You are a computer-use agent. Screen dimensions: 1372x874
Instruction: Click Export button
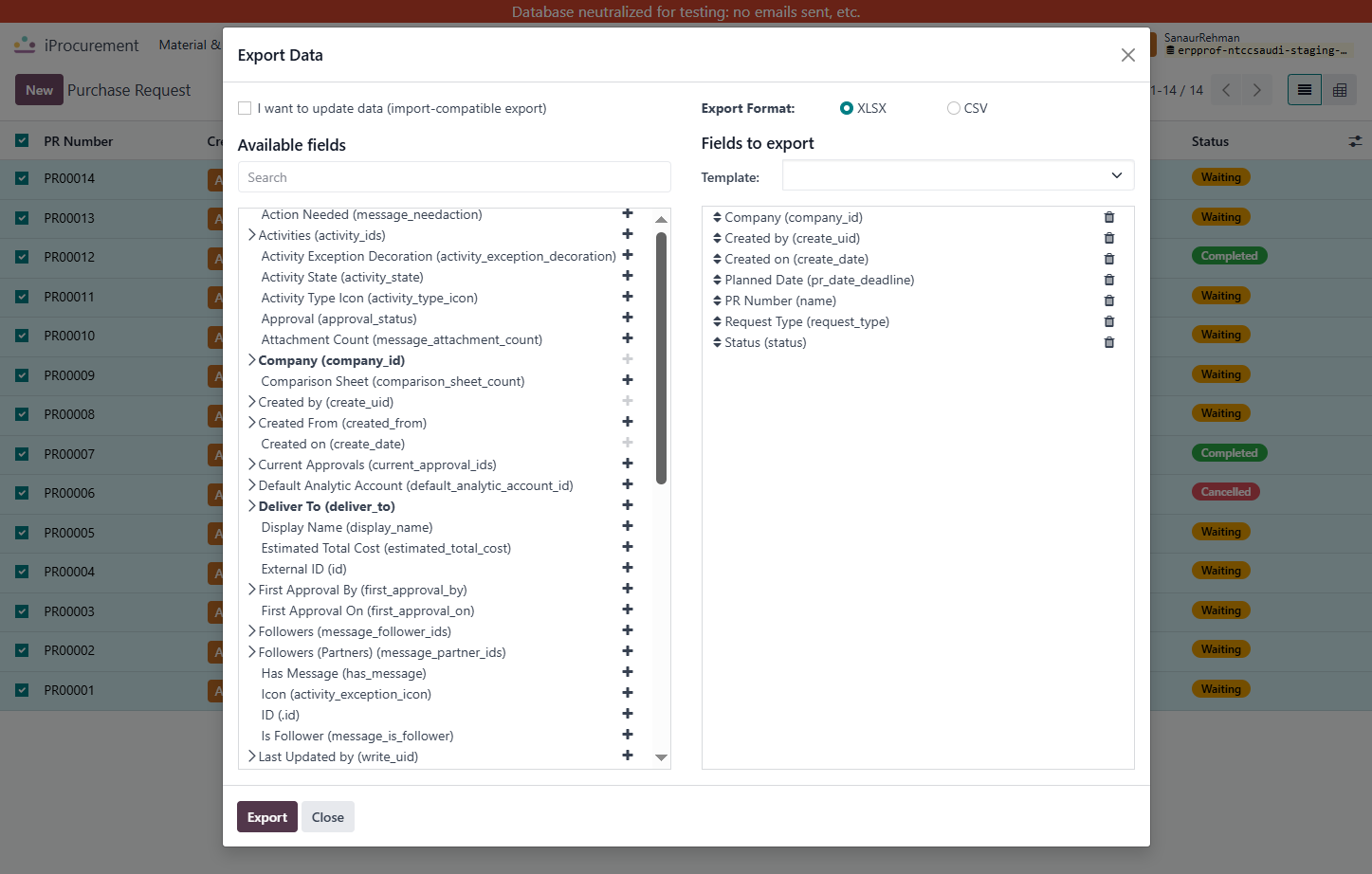tap(267, 817)
